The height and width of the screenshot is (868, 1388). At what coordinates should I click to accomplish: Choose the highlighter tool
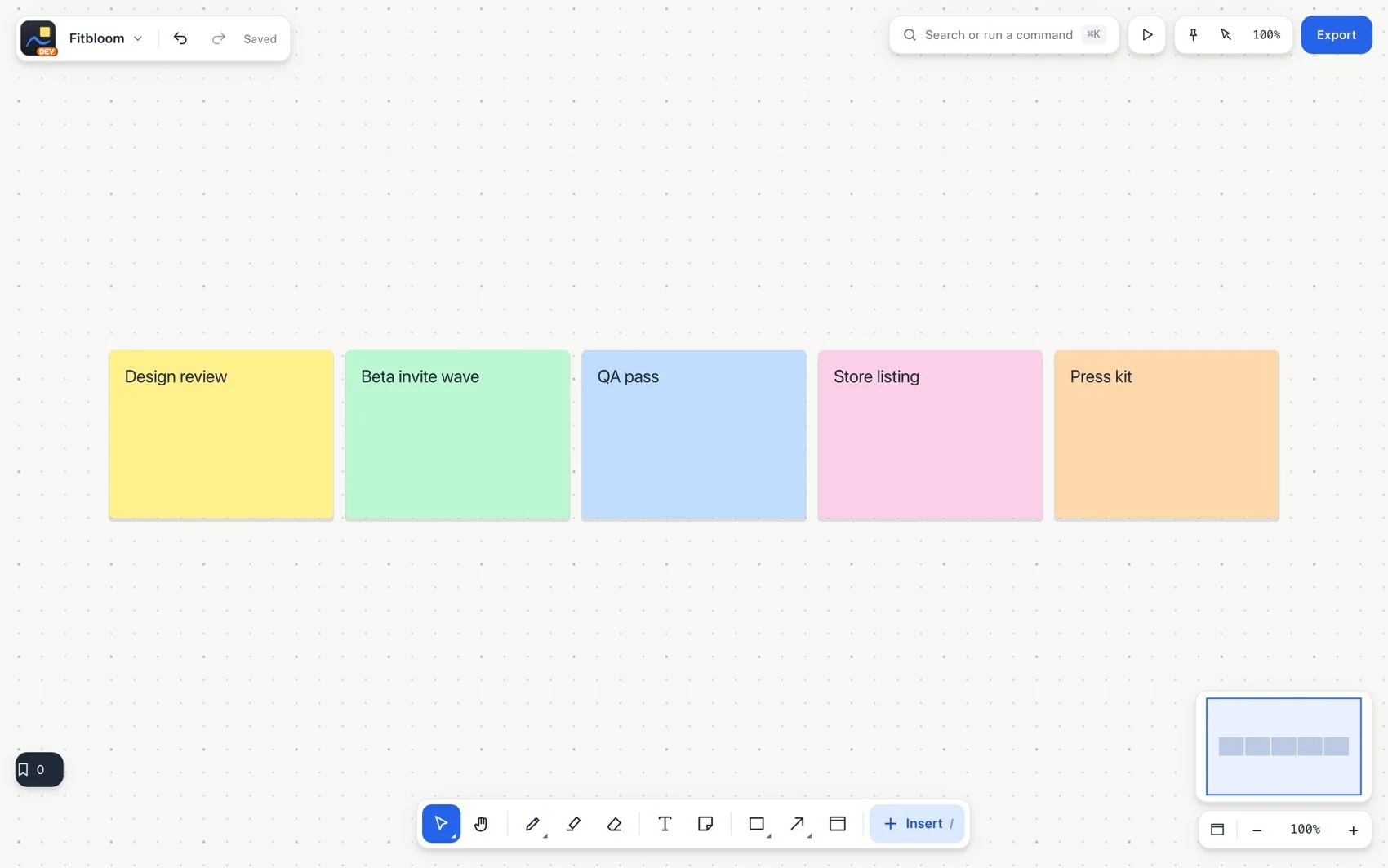[573, 823]
